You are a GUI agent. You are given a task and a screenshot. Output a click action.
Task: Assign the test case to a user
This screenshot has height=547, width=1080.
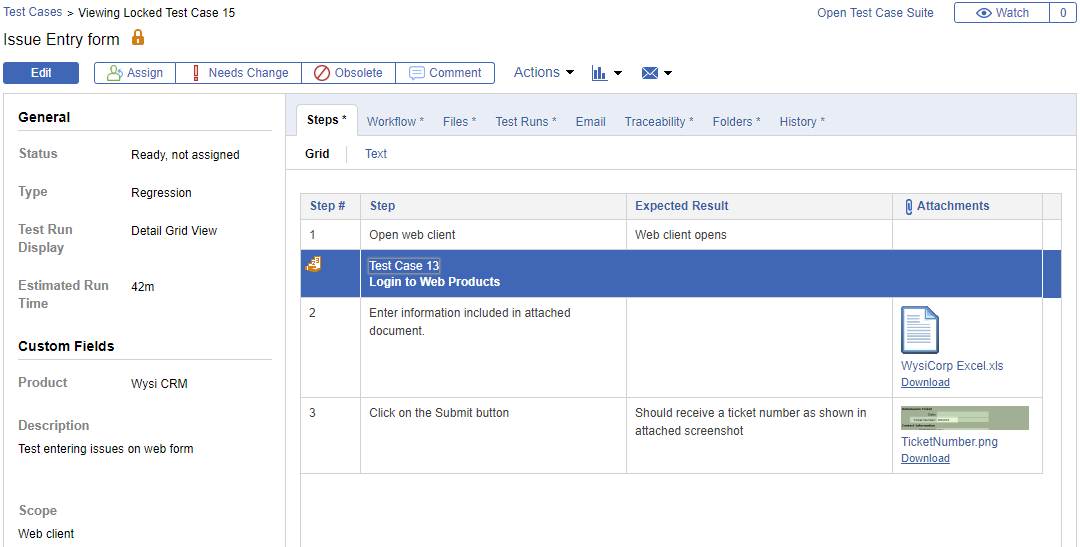click(135, 73)
